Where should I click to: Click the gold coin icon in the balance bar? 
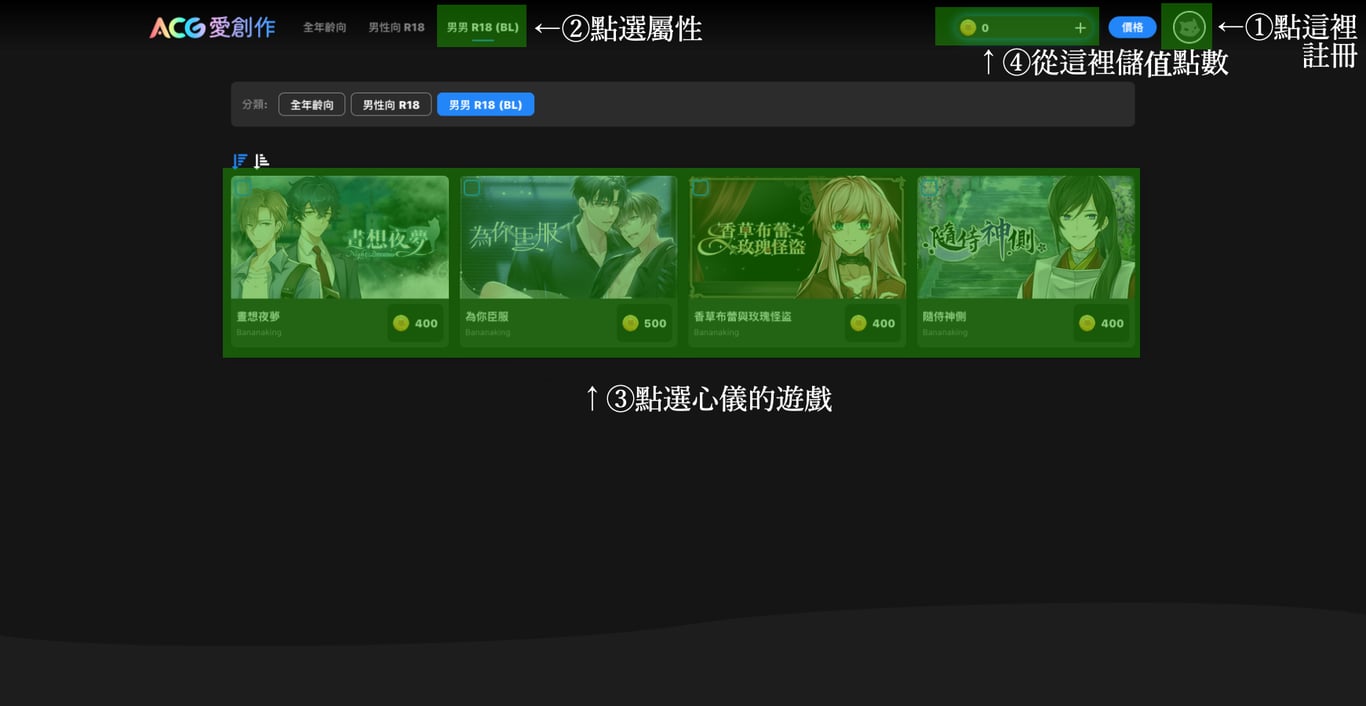click(x=967, y=28)
